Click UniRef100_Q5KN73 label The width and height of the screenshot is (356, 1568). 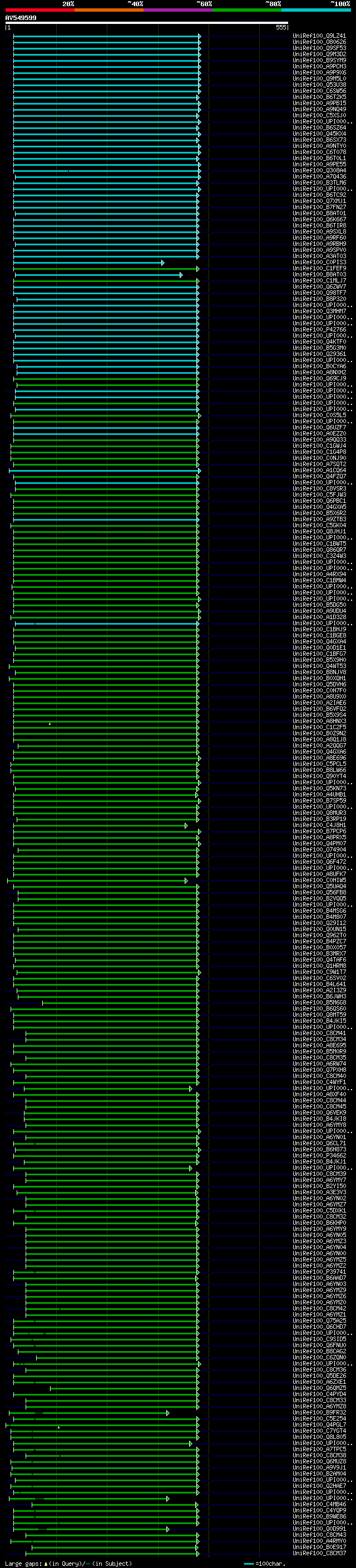pos(319,788)
